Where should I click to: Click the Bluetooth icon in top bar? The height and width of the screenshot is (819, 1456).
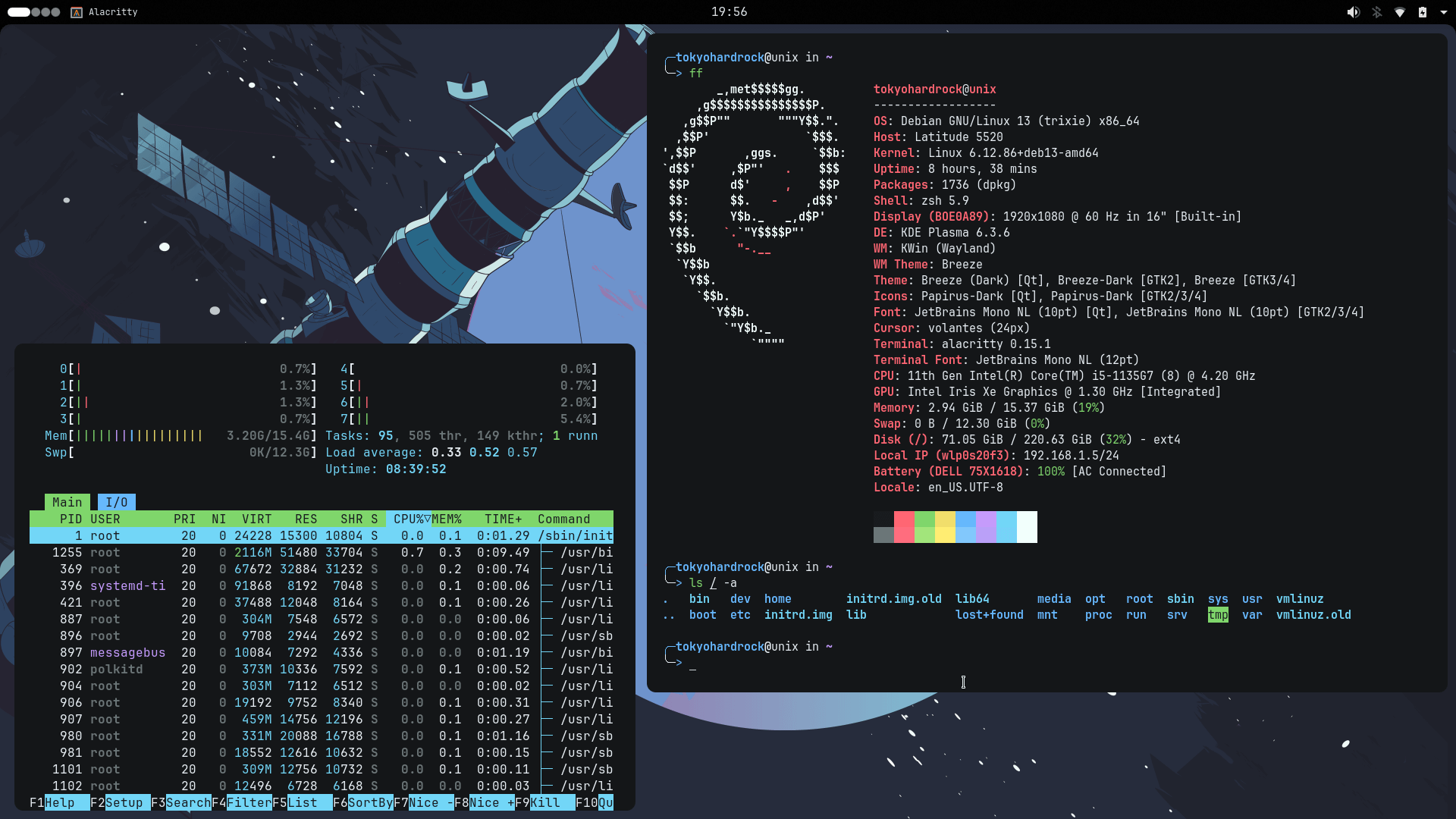(1377, 12)
